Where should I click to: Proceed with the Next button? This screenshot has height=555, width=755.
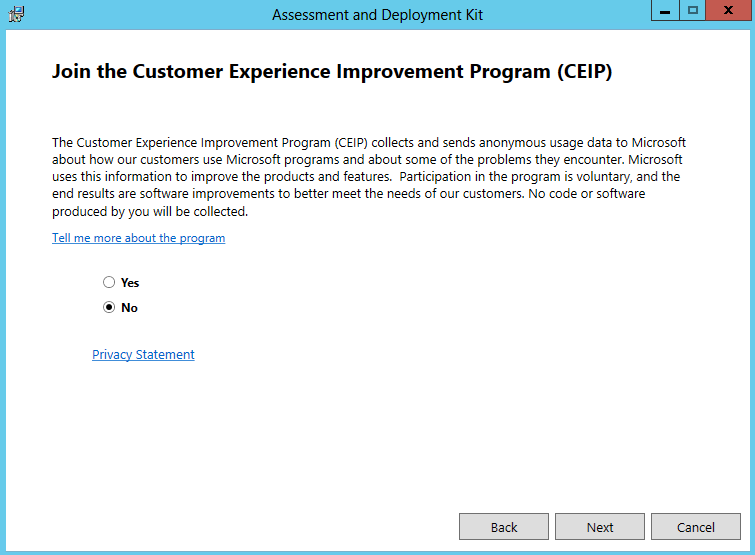[x=599, y=527]
